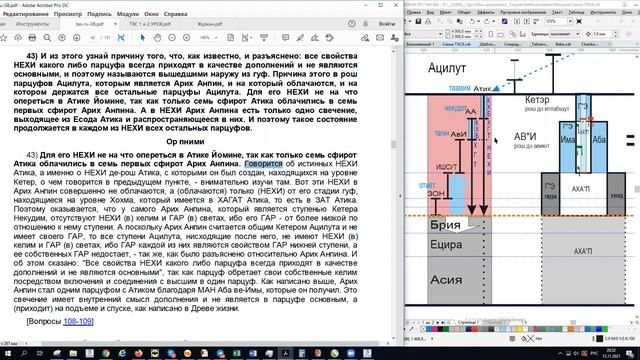Set landscape page orientation in CorelDRAW
This screenshot has width=640, height=360.
coord(501,34)
